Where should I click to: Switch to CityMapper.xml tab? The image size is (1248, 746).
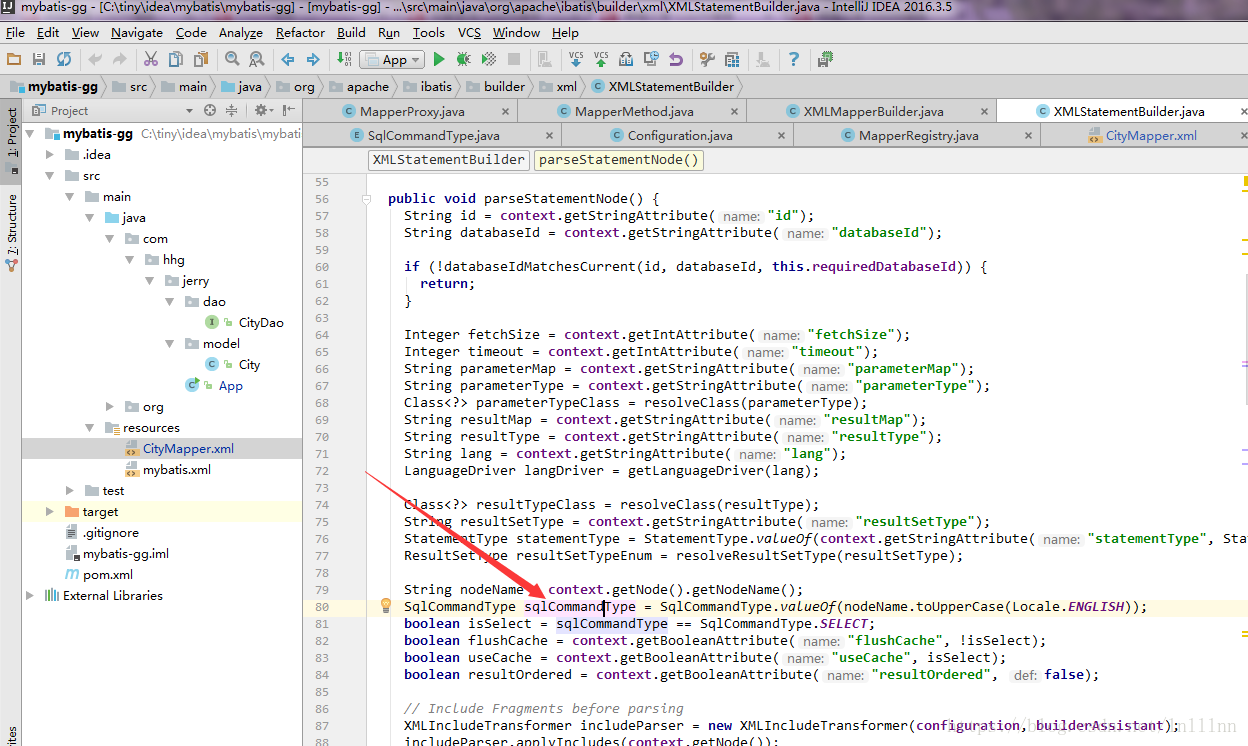pyautogui.click(x=1151, y=135)
